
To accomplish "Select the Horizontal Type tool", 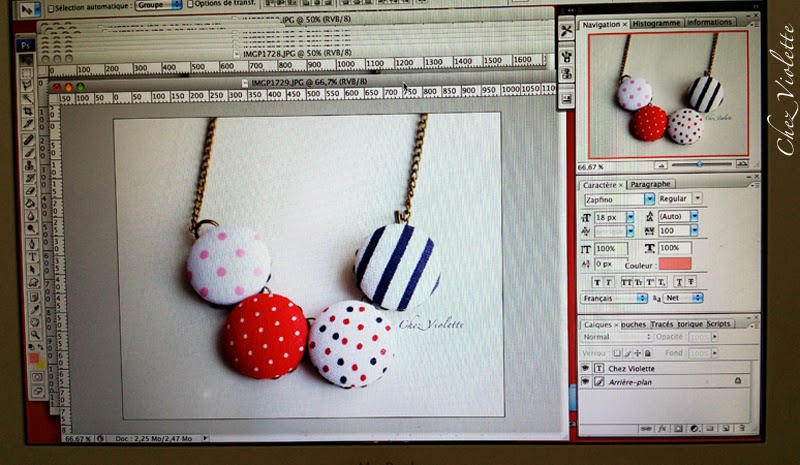I will [x=32, y=257].
